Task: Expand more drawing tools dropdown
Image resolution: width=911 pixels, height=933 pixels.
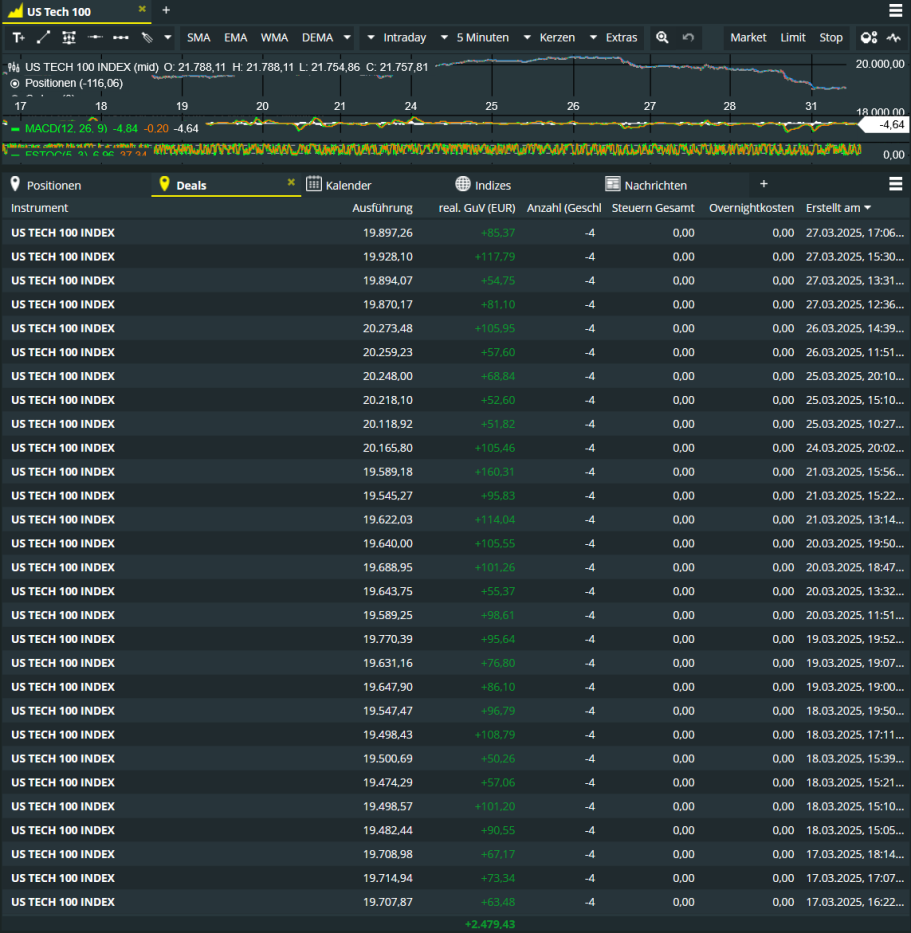Action: pyautogui.click(x=168, y=37)
